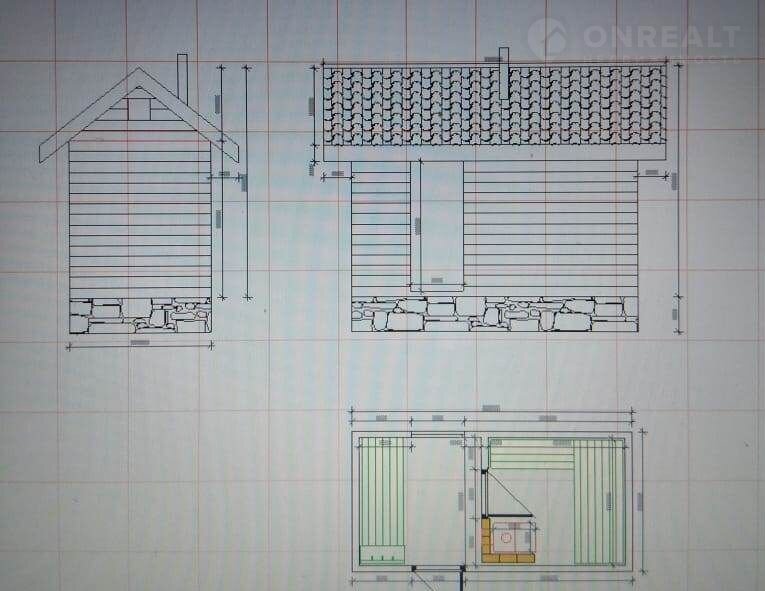Select the chimney on the gable-end elevation
The image size is (765, 591).
tap(183, 72)
